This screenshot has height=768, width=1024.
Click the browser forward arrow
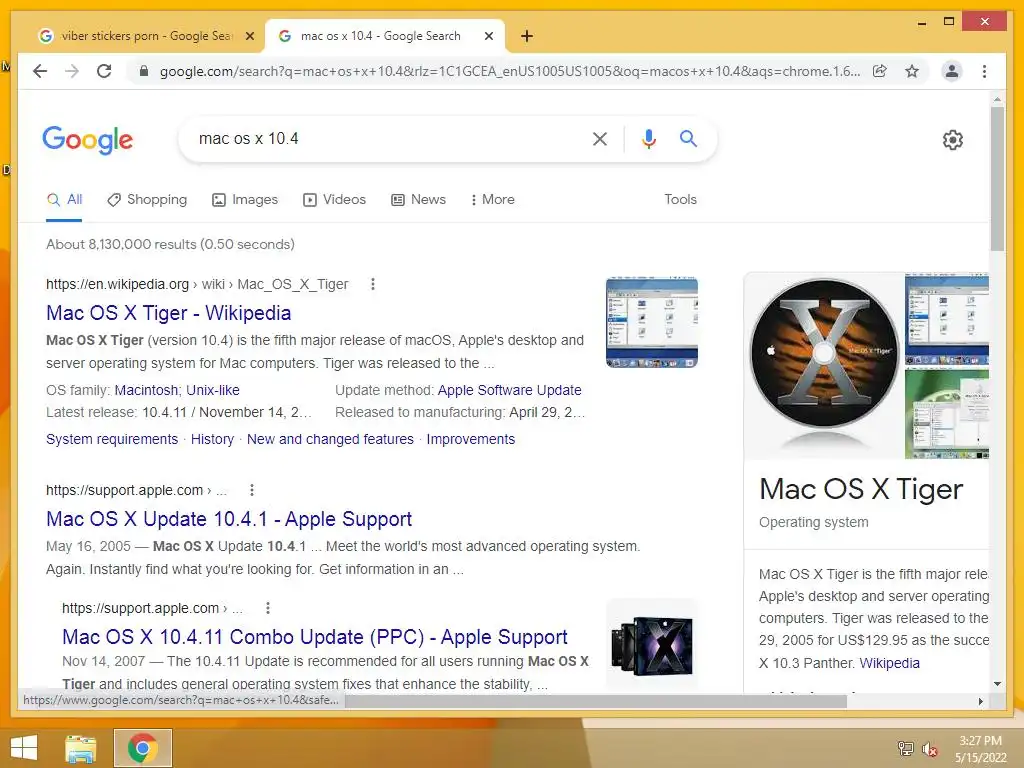coord(72,71)
